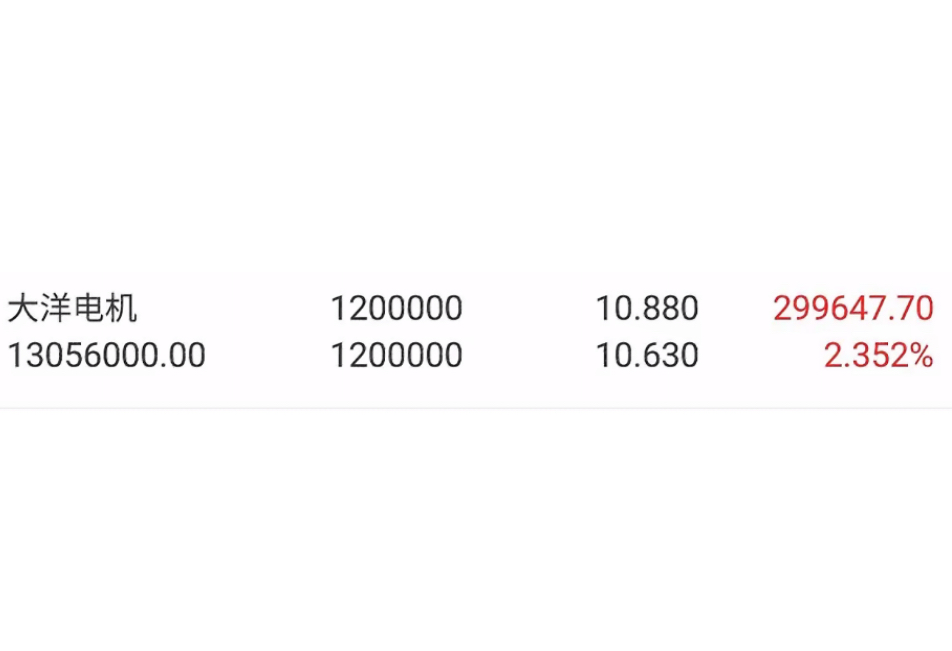Click the blank area beneath the divider line
This screenshot has width=952, height=651.
pyautogui.click(x=476, y=530)
